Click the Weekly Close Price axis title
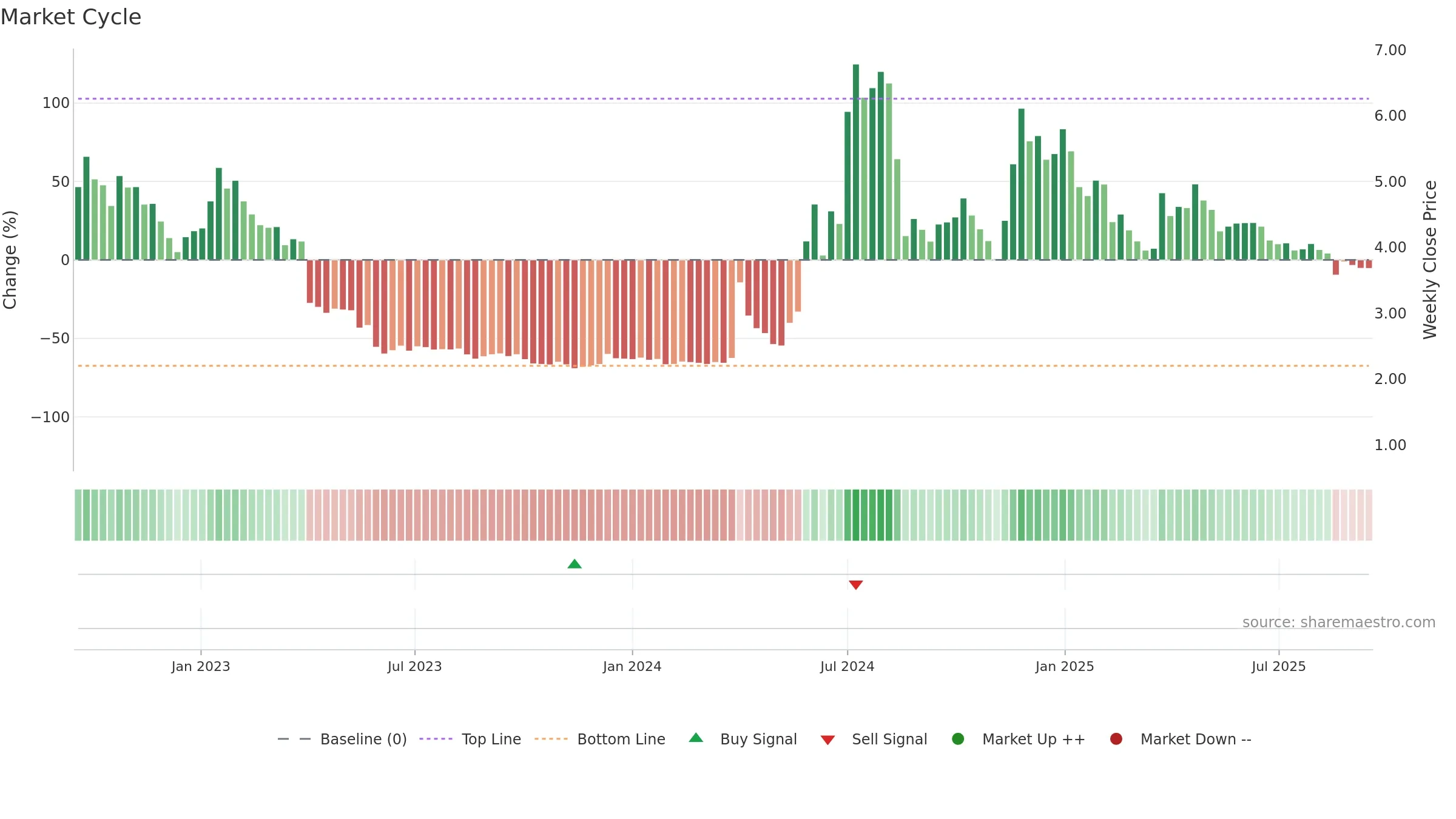Screen dimensions: 1456x819 click(x=1430, y=260)
